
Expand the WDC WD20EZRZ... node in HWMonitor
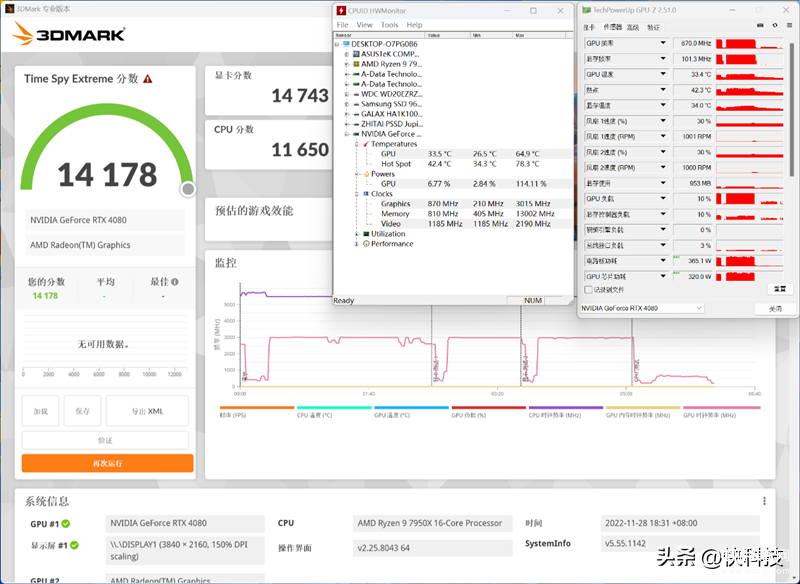click(x=346, y=94)
